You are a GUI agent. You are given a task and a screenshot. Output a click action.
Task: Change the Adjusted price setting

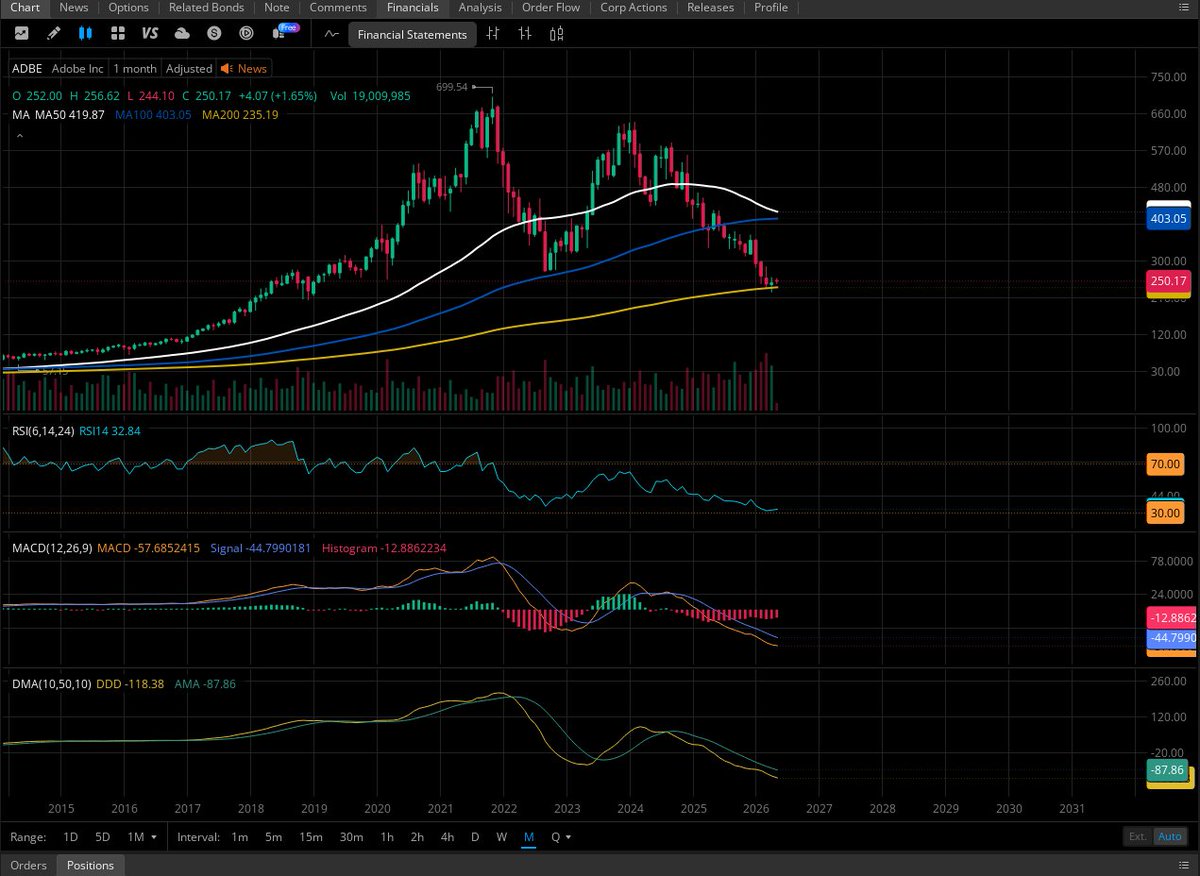point(189,68)
